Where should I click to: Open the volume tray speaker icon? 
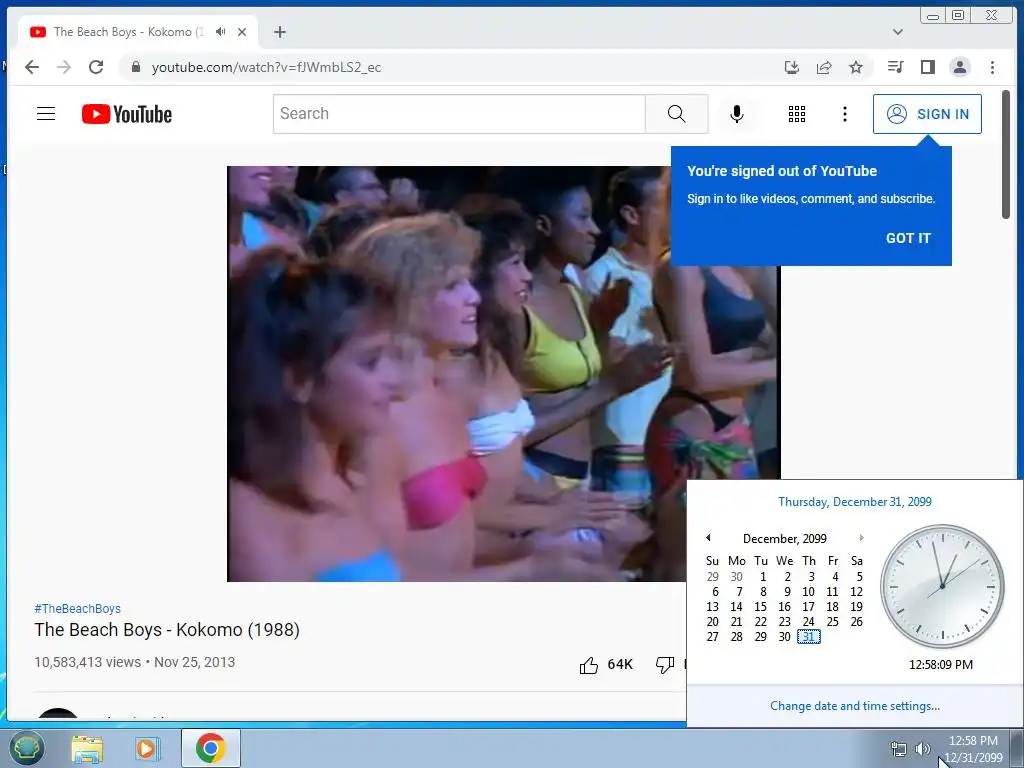(x=922, y=749)
